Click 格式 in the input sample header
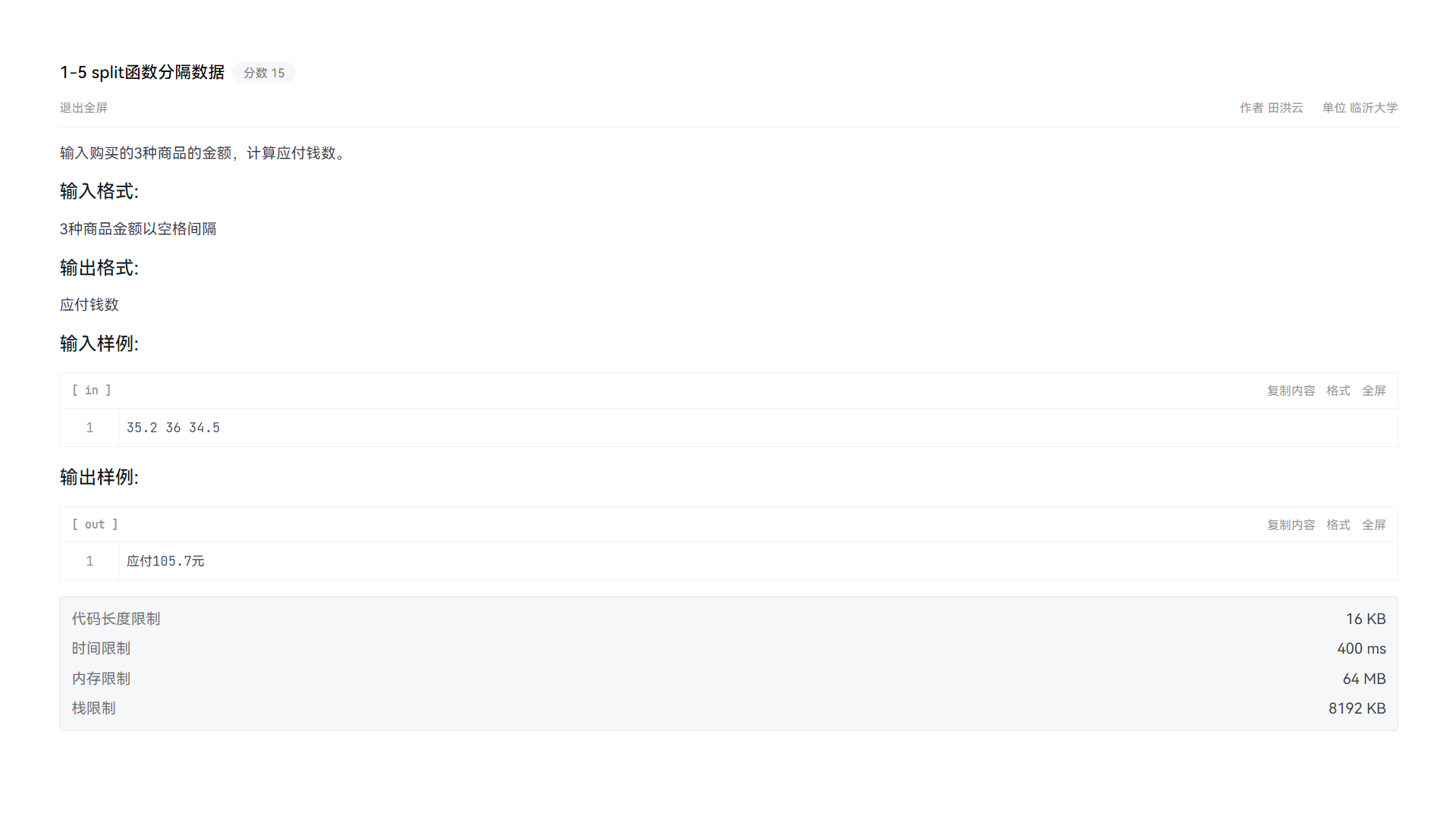 click(x=1338, y=391)
